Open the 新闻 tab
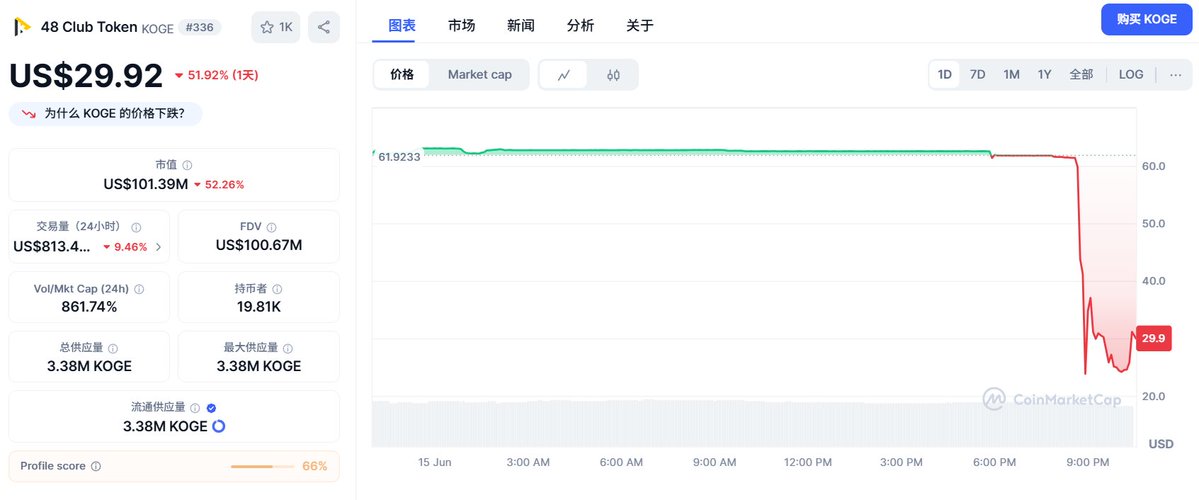 521,25
